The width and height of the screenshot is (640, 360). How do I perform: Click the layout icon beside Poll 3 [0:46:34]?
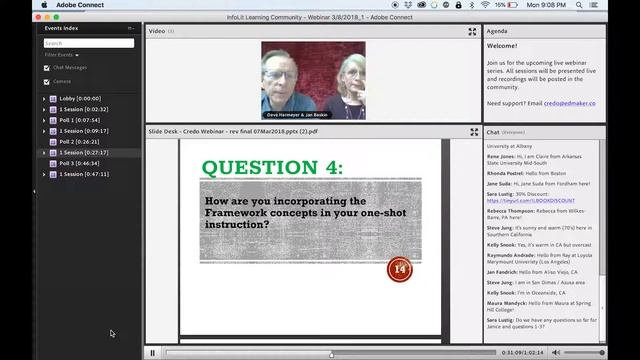click(53, 164)
